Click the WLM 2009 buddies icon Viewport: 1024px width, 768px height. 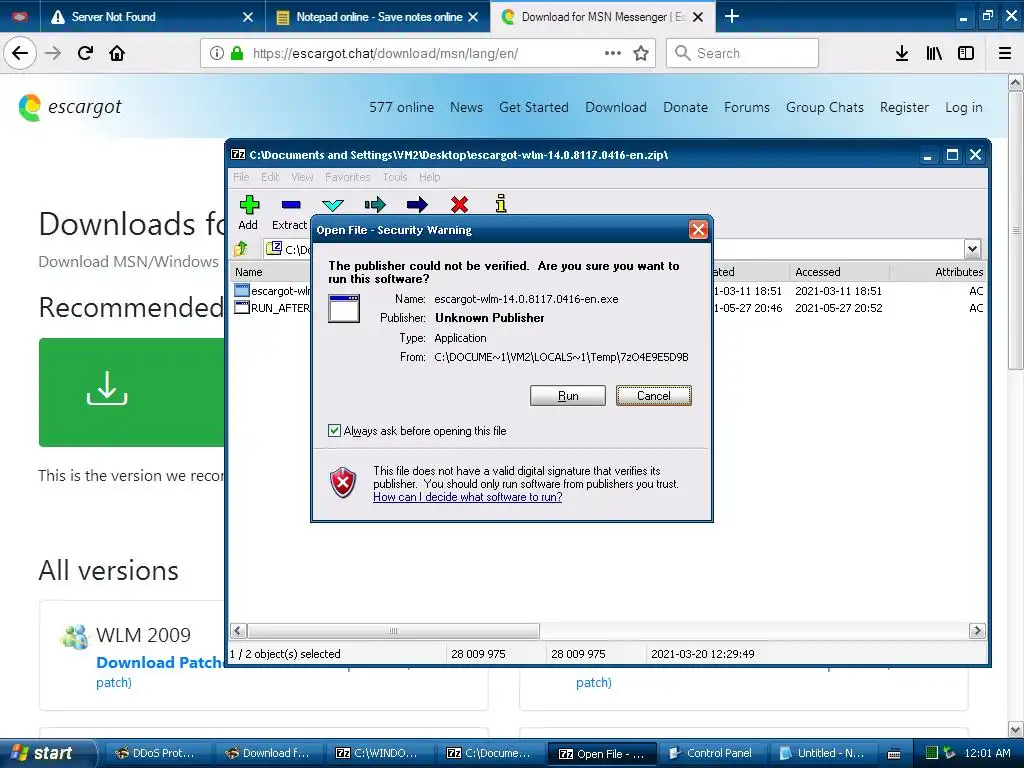(74, 636)
